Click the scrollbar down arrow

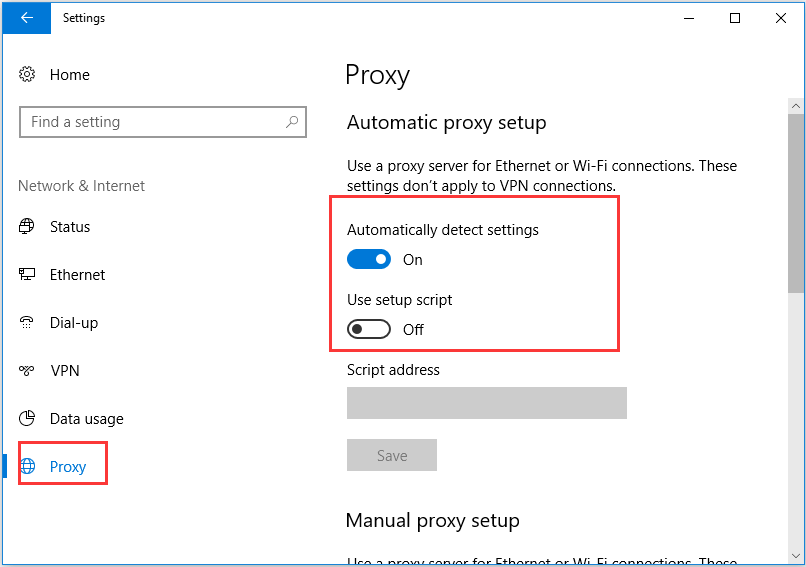coord(796,556)
